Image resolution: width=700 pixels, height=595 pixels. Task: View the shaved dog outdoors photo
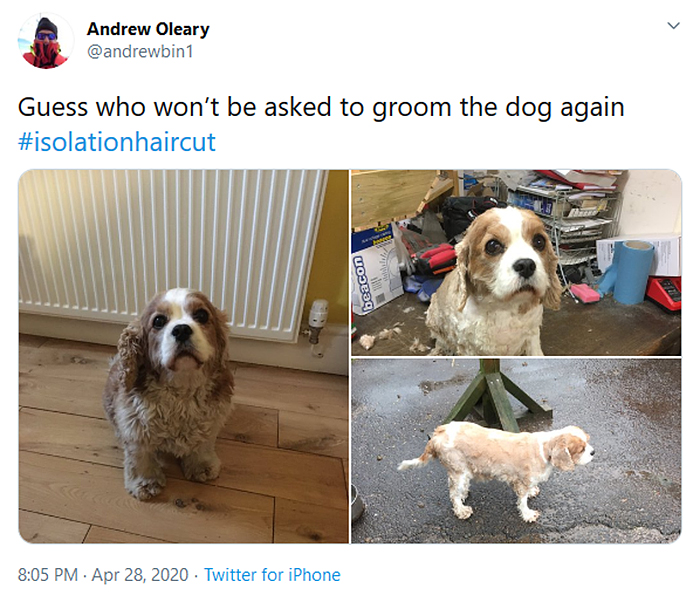tap(516, 451)
